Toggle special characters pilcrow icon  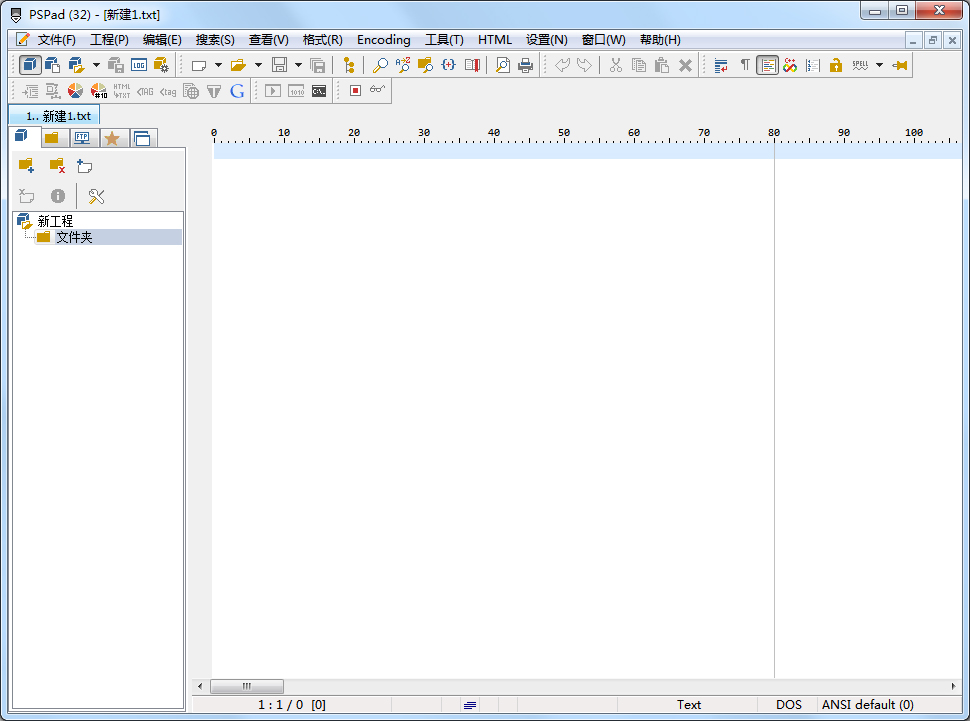click(745, 65)
